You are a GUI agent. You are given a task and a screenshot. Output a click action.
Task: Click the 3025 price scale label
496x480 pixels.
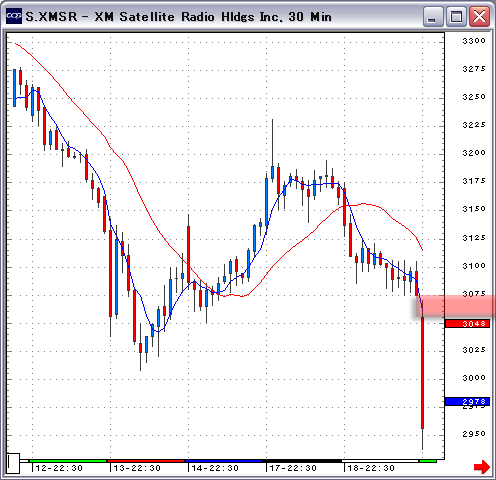point(474,350)
